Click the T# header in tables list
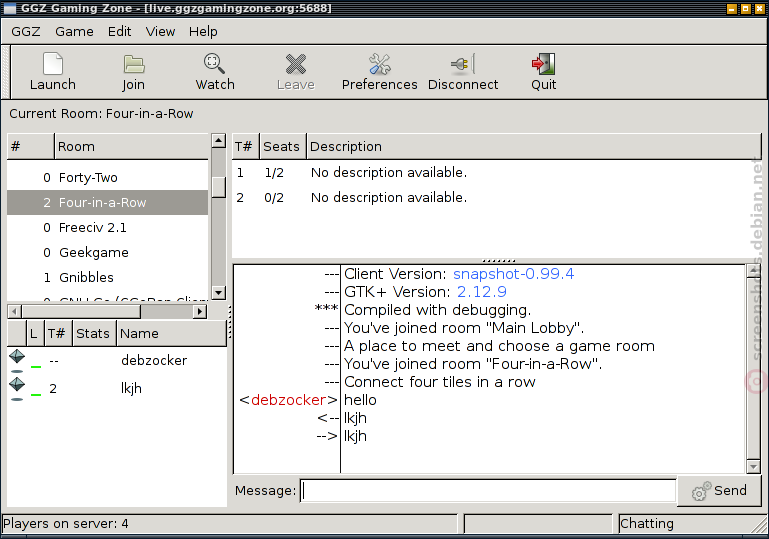The height and width of the screenshot is (539, 769). (245, 146)
